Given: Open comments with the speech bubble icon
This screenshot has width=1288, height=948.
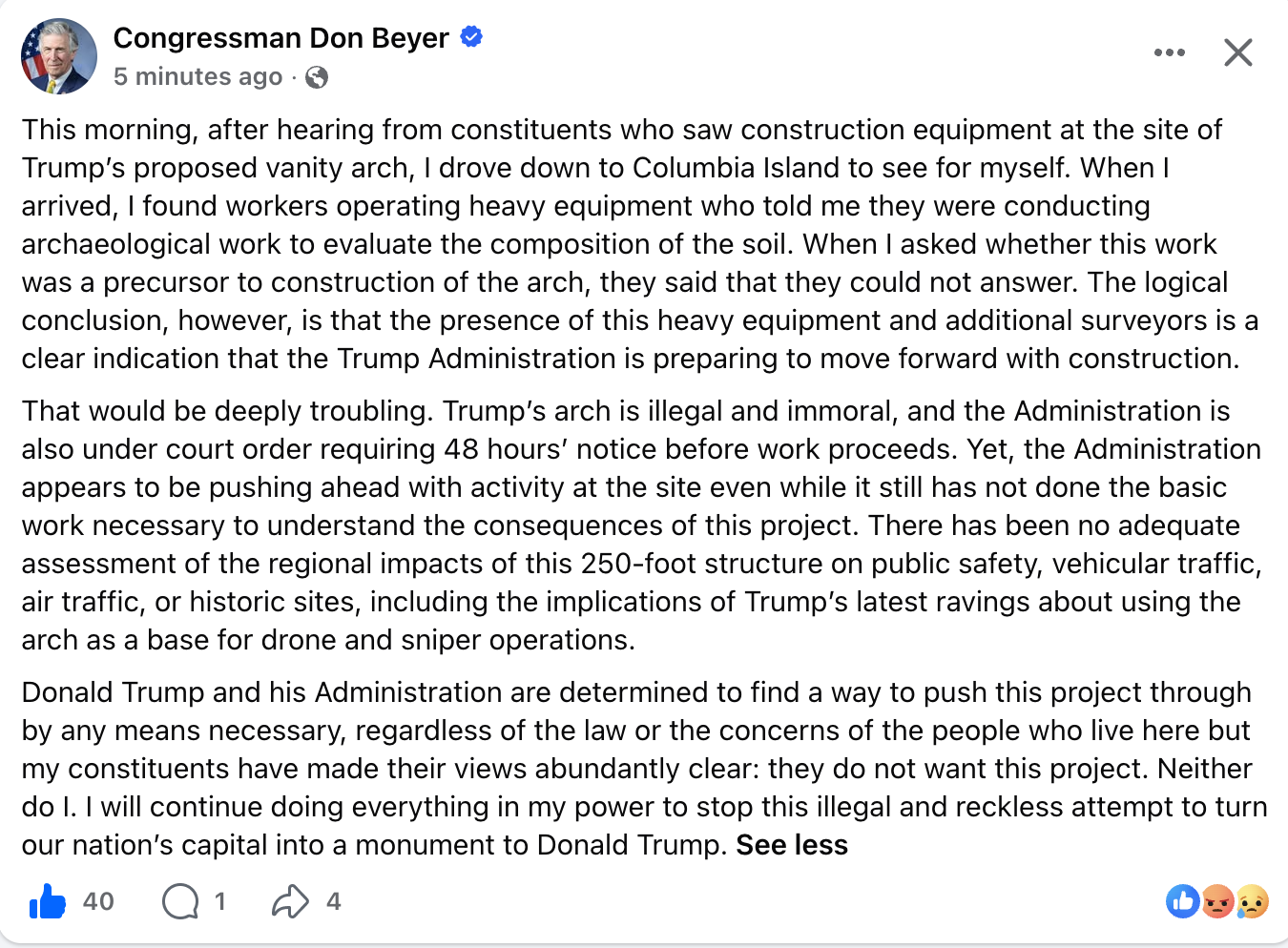Looking at the screenshot, I should point(180,901).
